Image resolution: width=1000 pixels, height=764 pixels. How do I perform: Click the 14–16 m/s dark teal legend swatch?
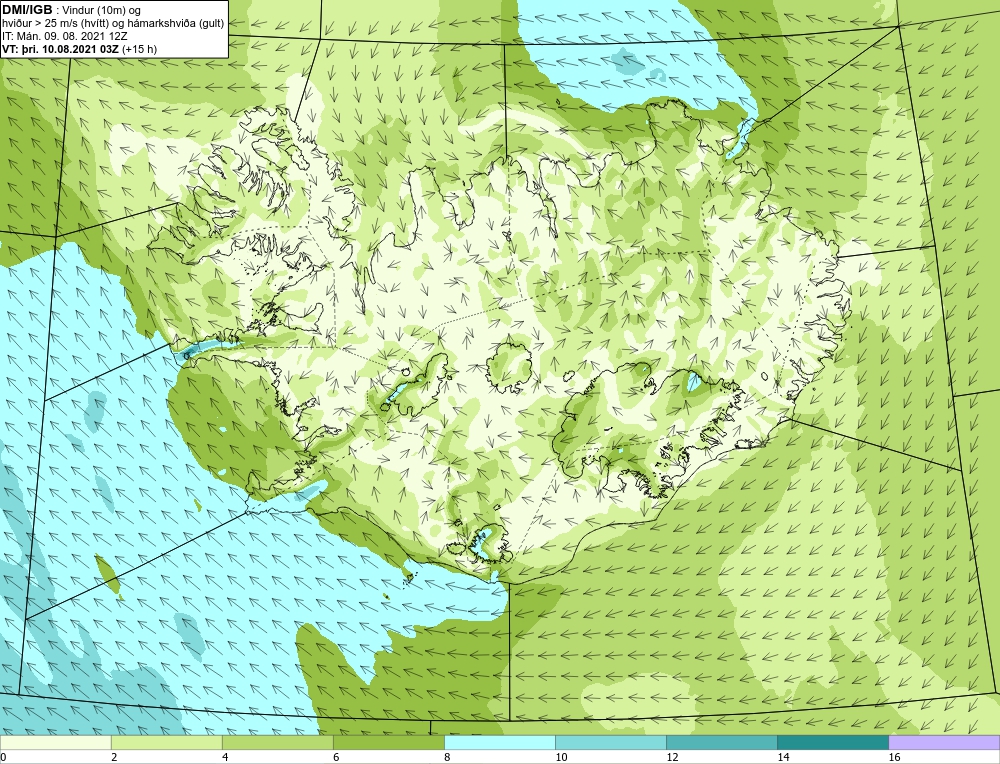(832, 742)
